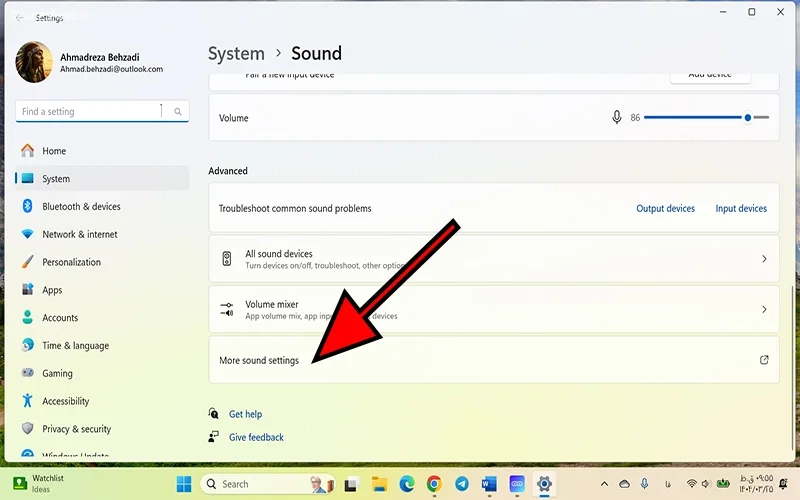Click the Settings back arrow

[x=20, y=18]
